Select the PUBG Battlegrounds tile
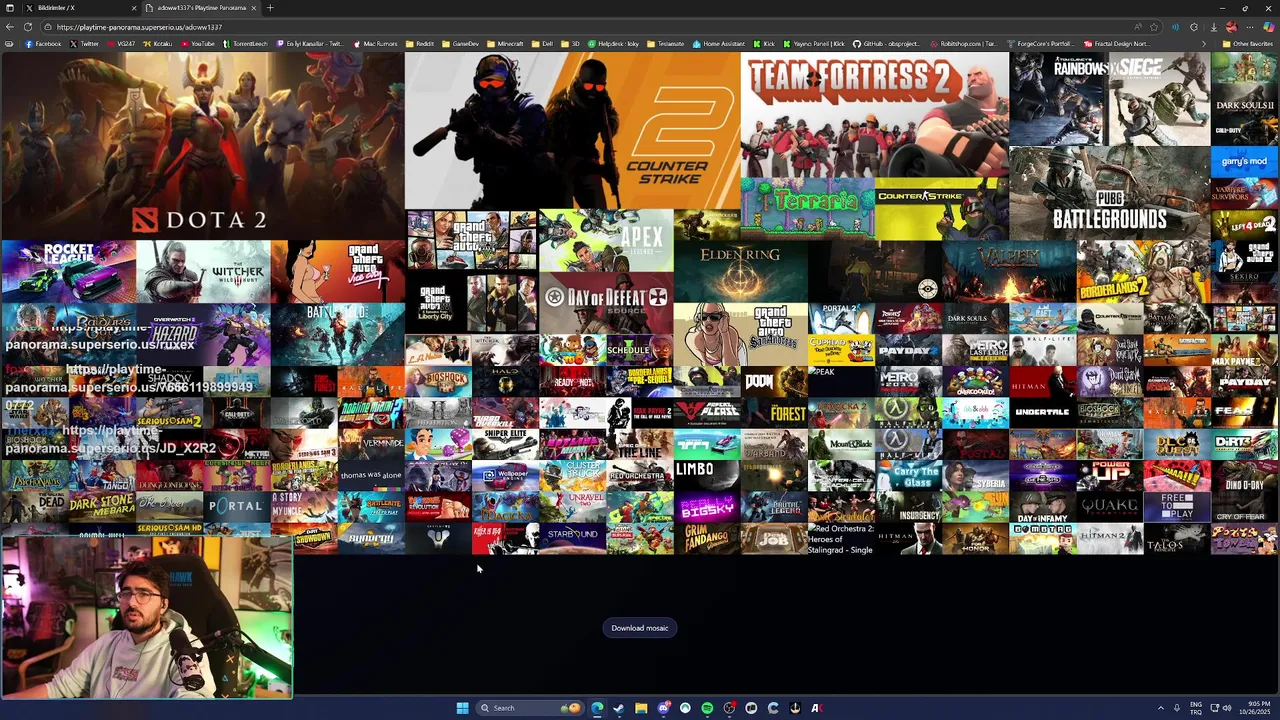This screenshot has height=720, width=1280. [1109, 193]
